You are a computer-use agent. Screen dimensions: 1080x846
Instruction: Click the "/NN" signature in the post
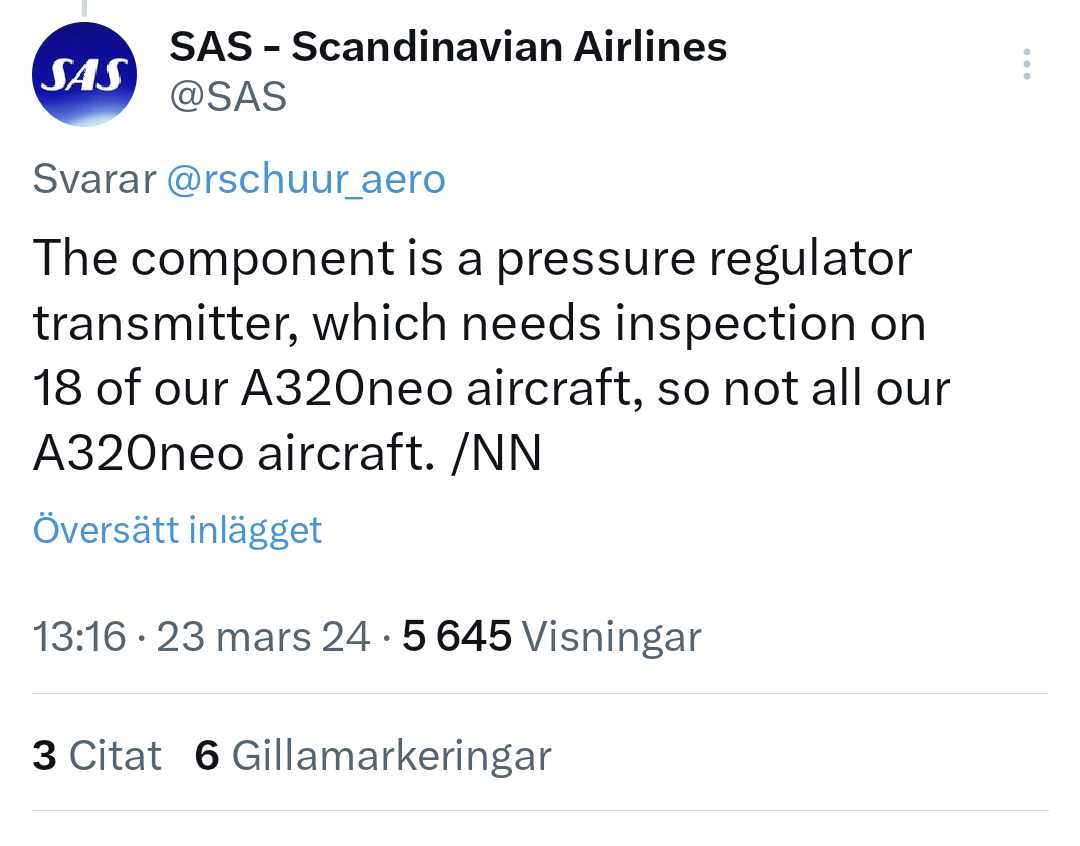[x=497, y=453]
